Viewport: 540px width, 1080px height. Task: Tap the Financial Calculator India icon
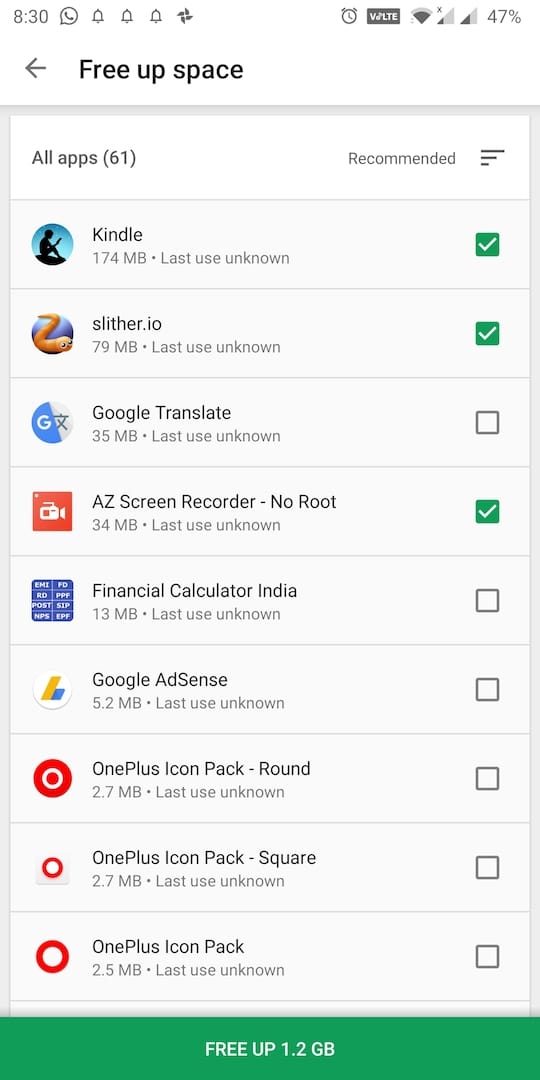52,600
